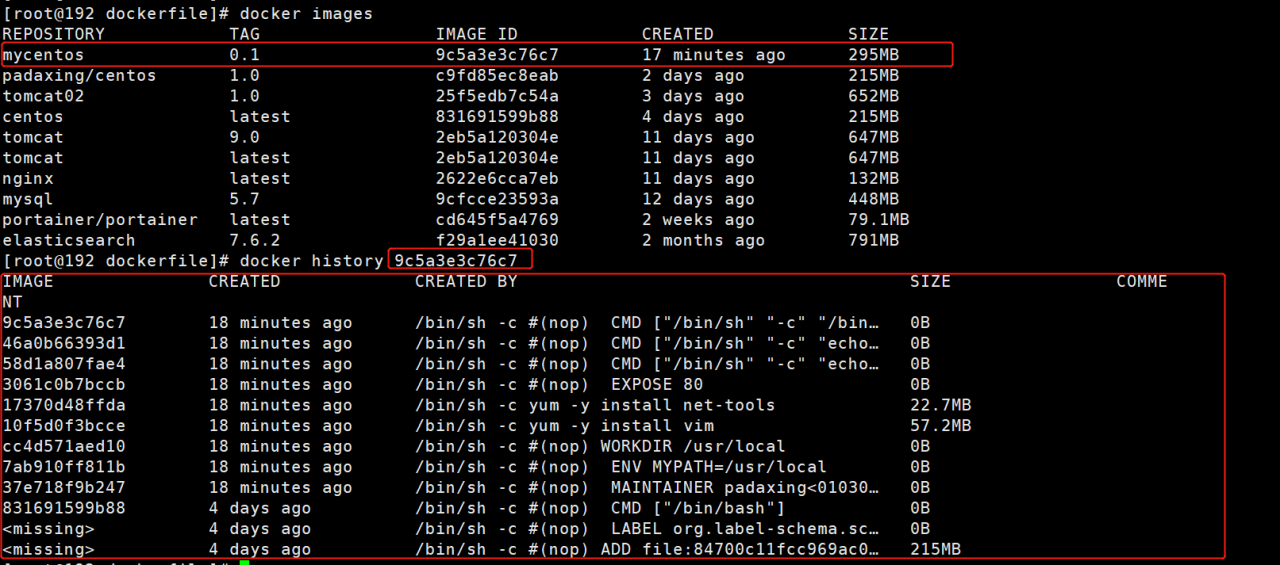Select the padaxing/centos repository entry
The height and width of the screenshot is (565, 1280).
click(x=79, y=76)
